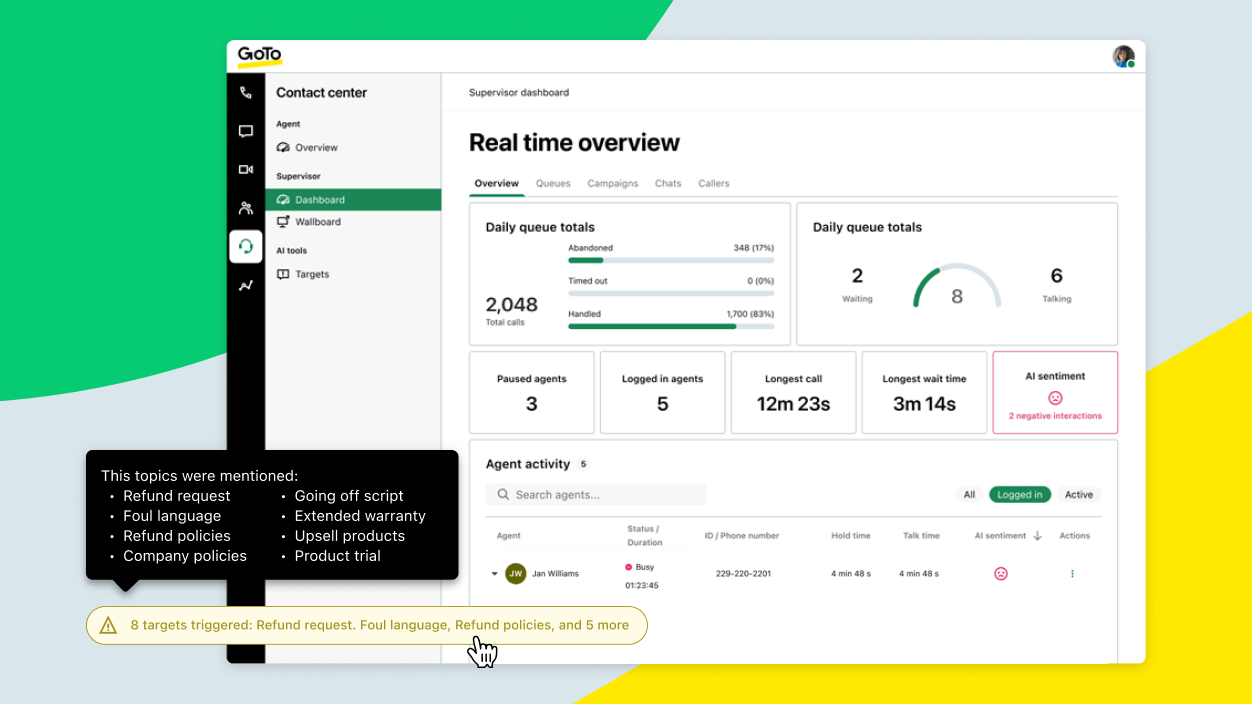Expand Jan Williams agent row
Image resolution: width=1252 pixels, height=704 pixels.
(494, 573)
